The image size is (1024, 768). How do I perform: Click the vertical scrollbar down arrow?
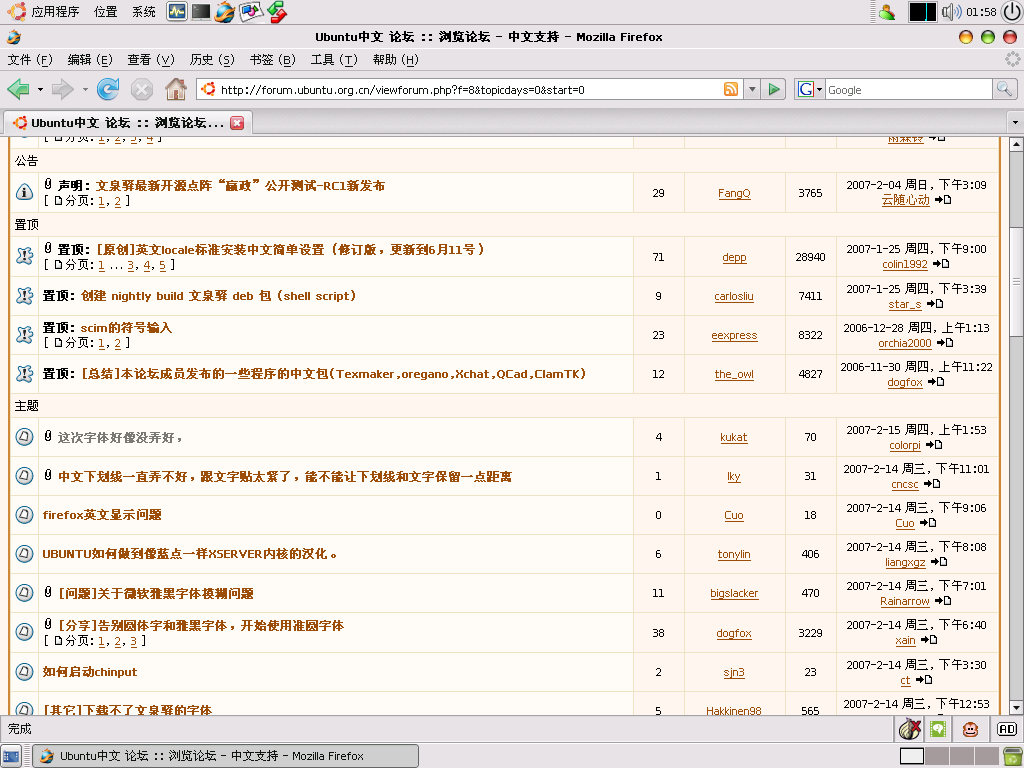(x=1016, y=708)
